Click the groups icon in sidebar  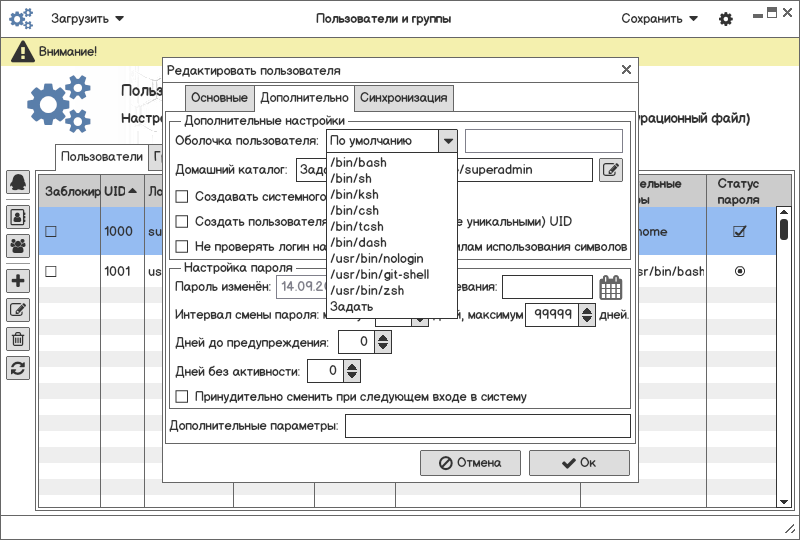tap(18, 244)
